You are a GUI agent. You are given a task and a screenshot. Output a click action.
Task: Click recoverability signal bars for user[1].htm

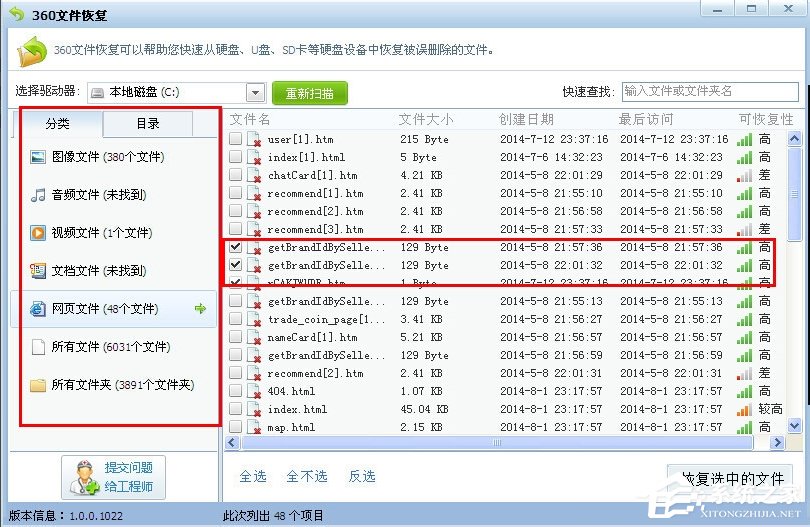pos(744,140)
